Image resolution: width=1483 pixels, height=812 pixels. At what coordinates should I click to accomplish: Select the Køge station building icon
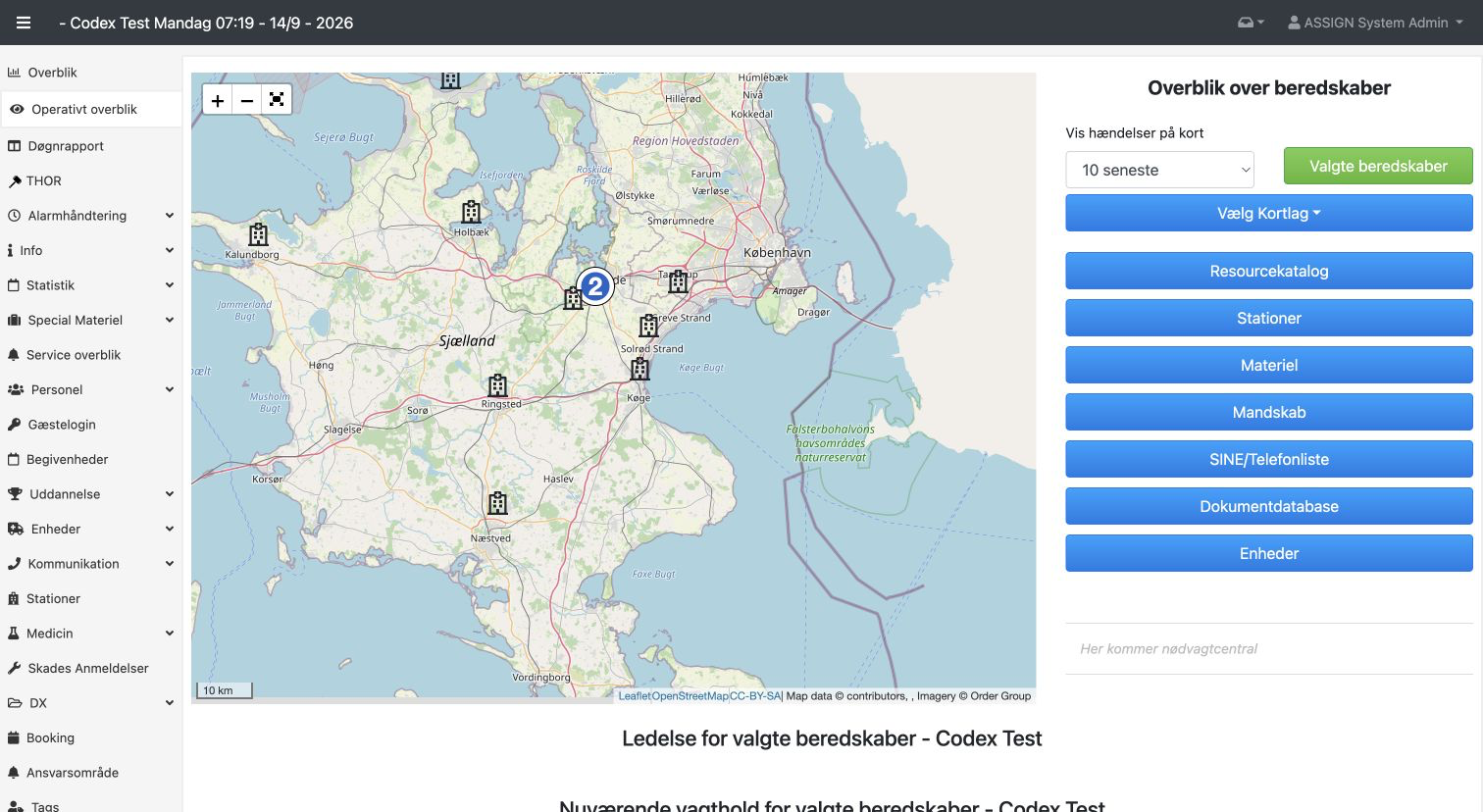pos(640,369)
